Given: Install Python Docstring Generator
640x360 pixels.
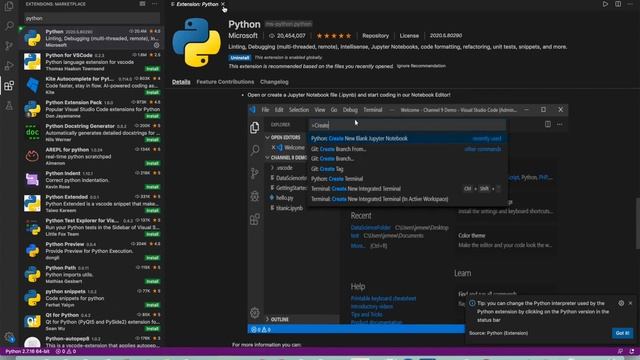Looking at the screenshot, I should coord(152,140).
